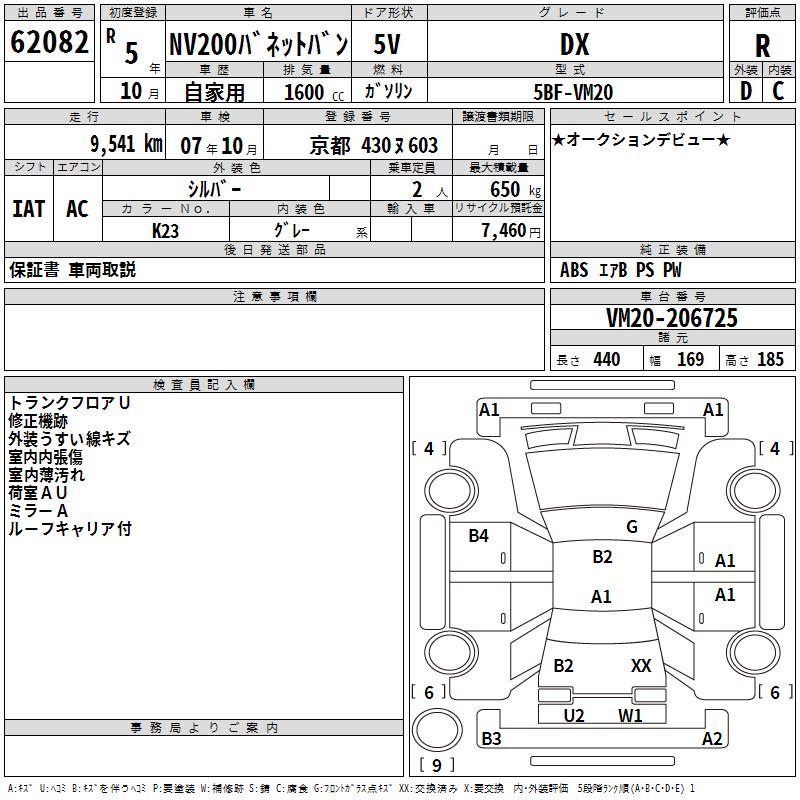Select the note 外装うすい線キズ

[x=69, y=439]
